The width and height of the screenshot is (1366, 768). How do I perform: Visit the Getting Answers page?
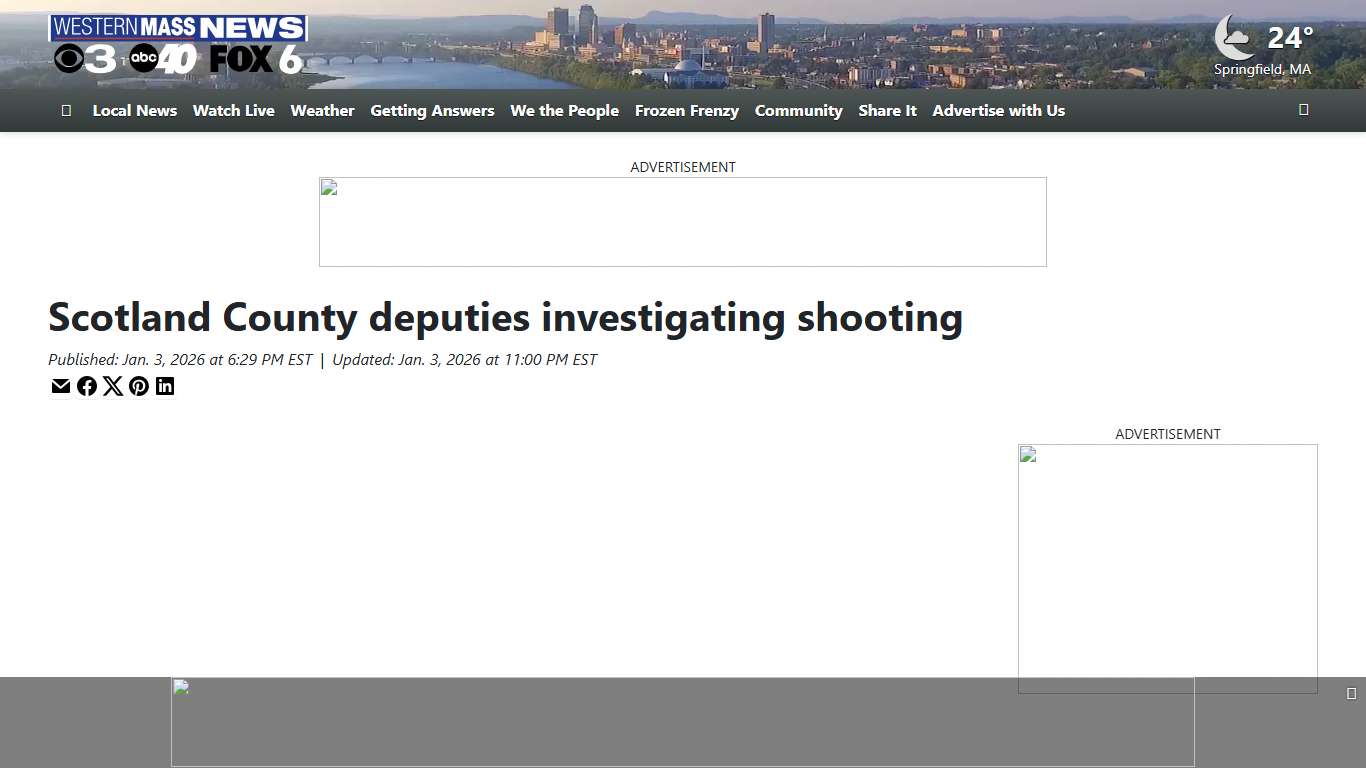pyautogui.click(x=432, y=110)
